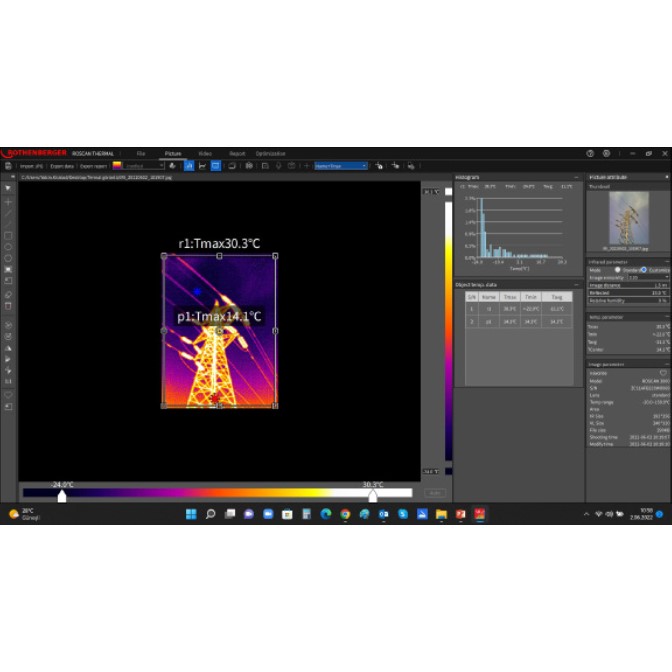The image size is (672, 672).
Task: Open the File menu
Action: tap(141, 153)
